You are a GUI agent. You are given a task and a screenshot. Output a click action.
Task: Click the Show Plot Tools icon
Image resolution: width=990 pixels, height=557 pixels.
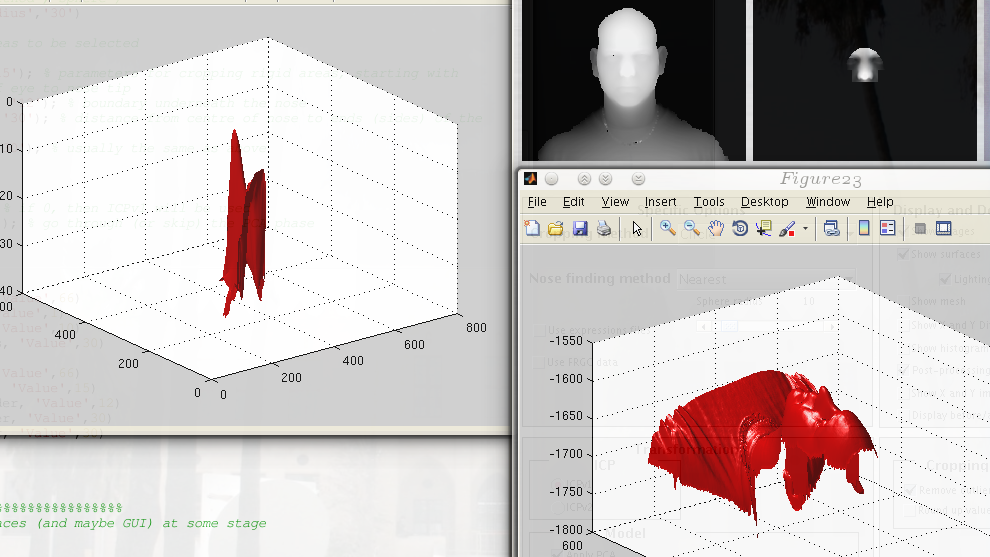pyautogui.click(x=943, y=229)
